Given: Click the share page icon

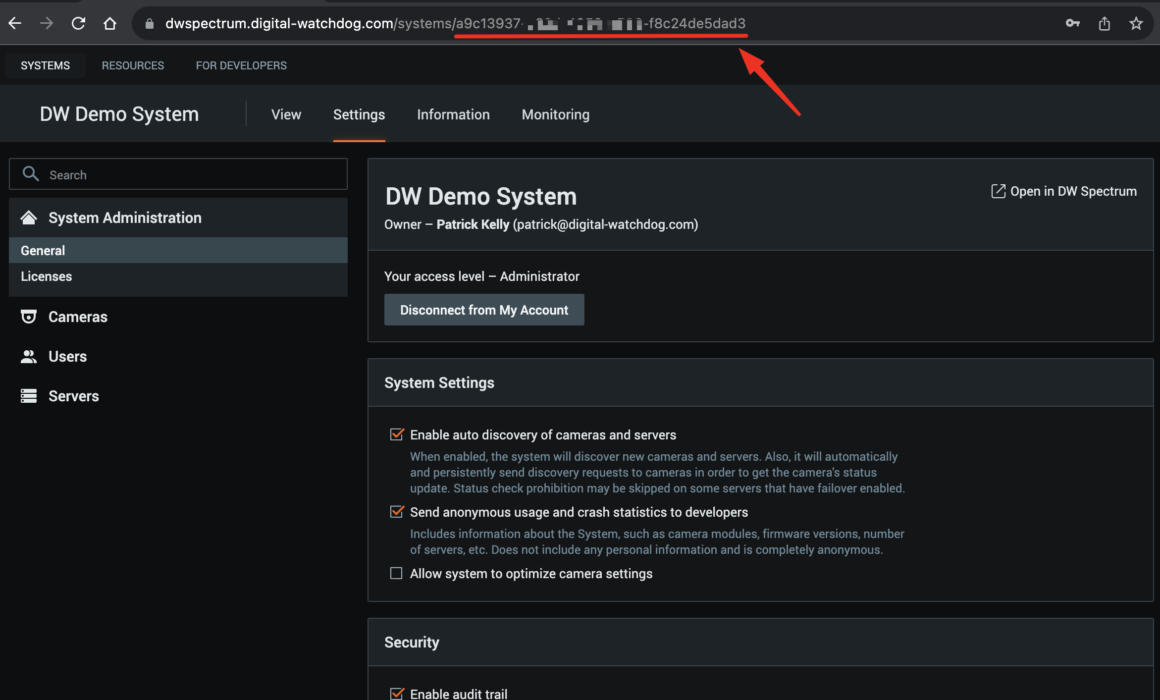Looking at the screenshot, I should click(x=1105, y=24).
